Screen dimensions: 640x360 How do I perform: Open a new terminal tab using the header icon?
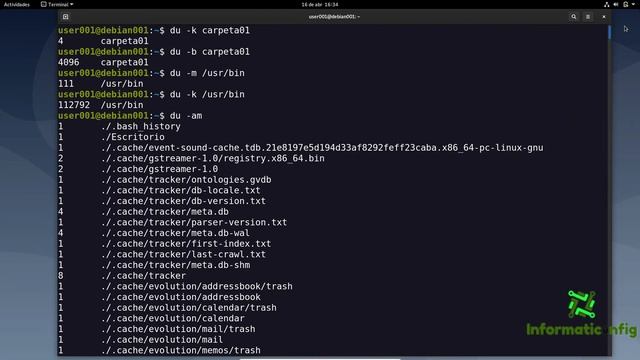tap(65, 17)
